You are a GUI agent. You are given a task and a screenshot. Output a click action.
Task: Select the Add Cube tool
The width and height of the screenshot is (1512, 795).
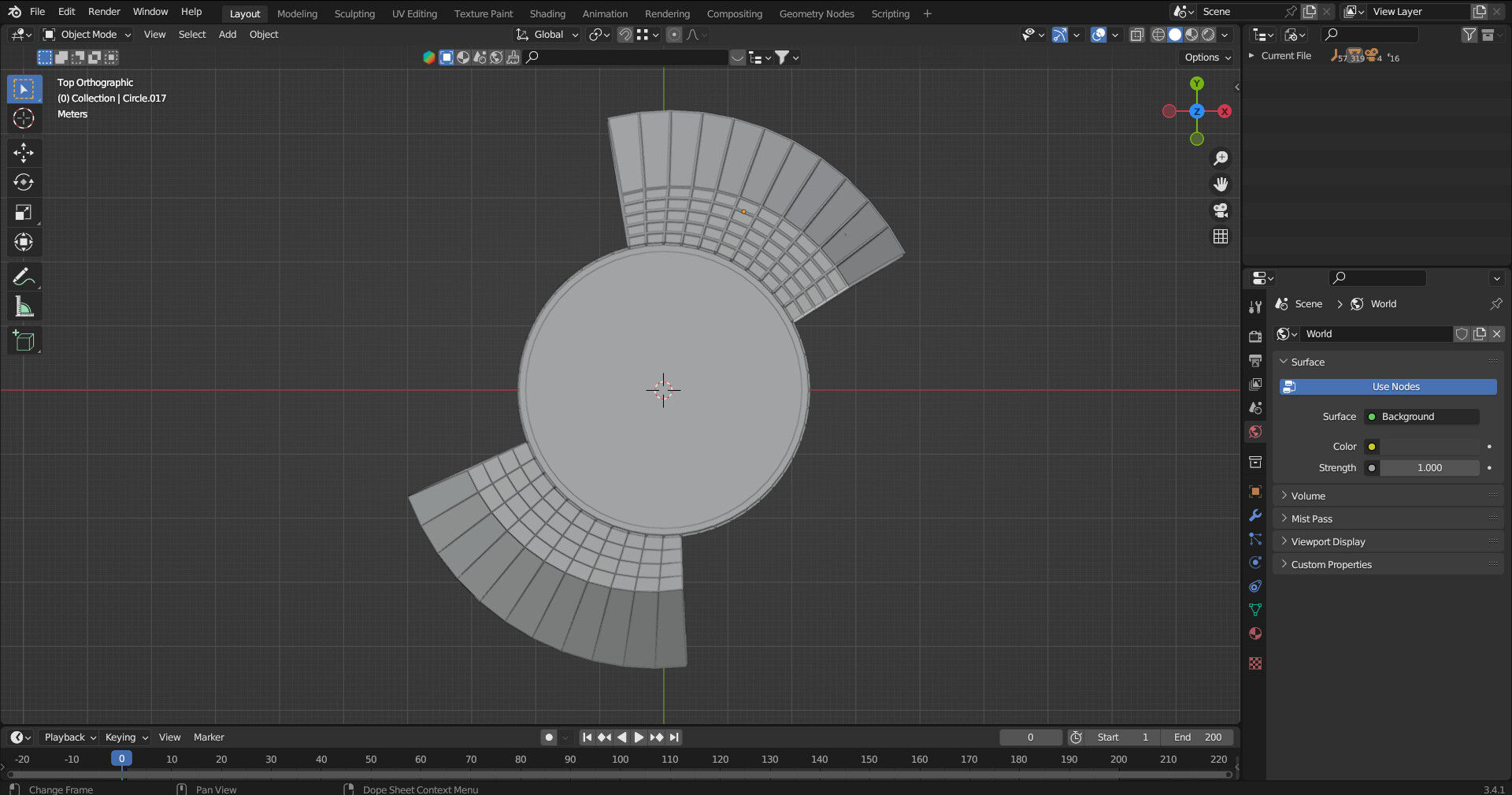[24, 341]
